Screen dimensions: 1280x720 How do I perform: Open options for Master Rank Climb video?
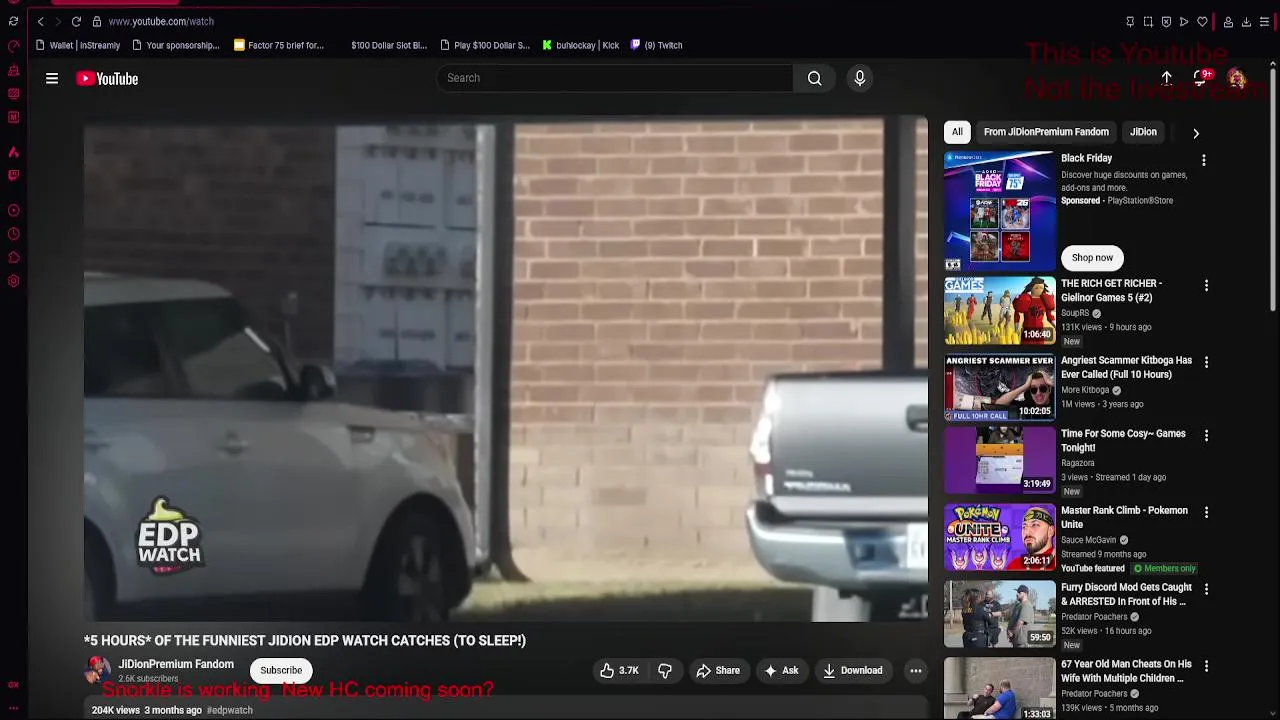pos(1206,512)
